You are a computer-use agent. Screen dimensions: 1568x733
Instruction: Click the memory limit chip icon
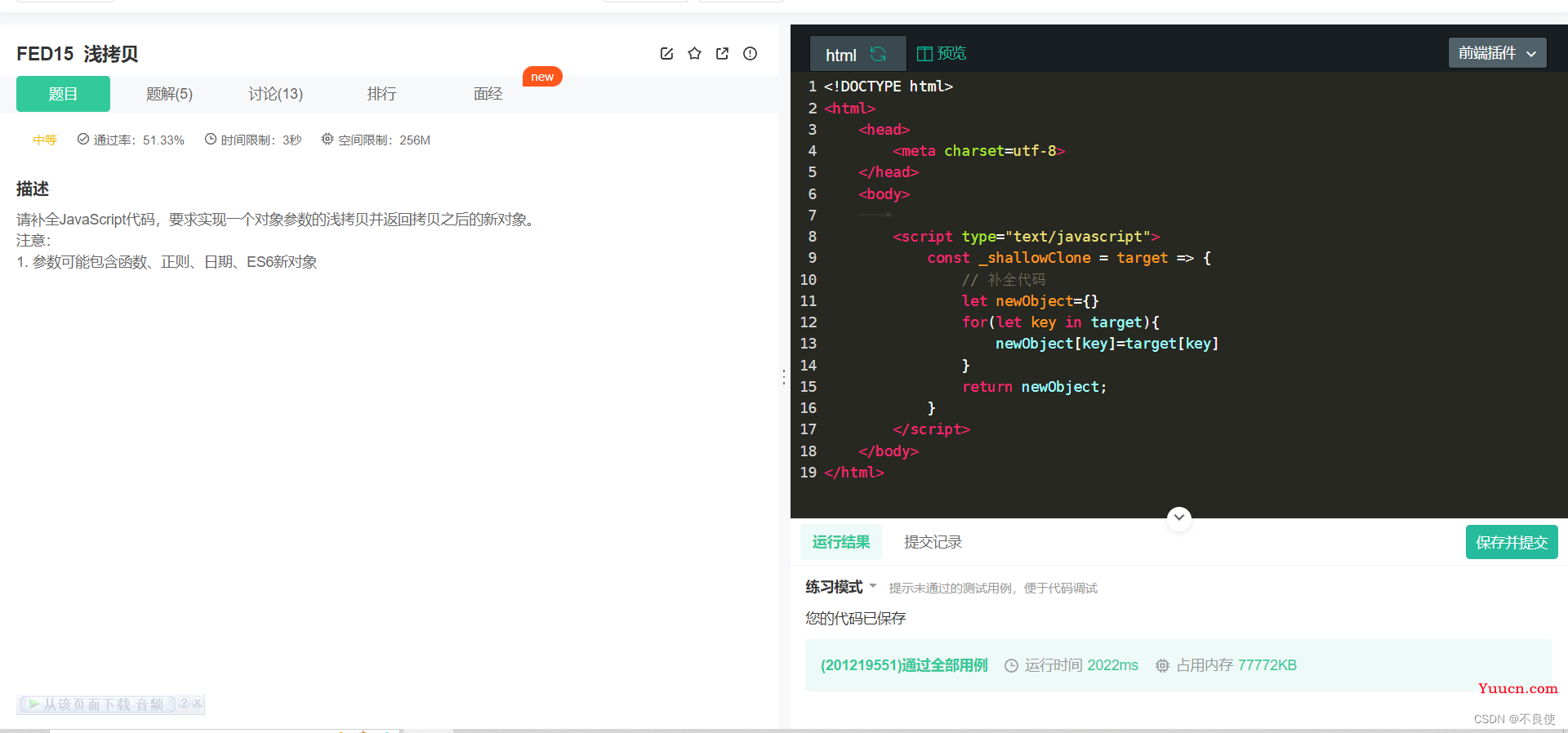[x=327, y=140]
